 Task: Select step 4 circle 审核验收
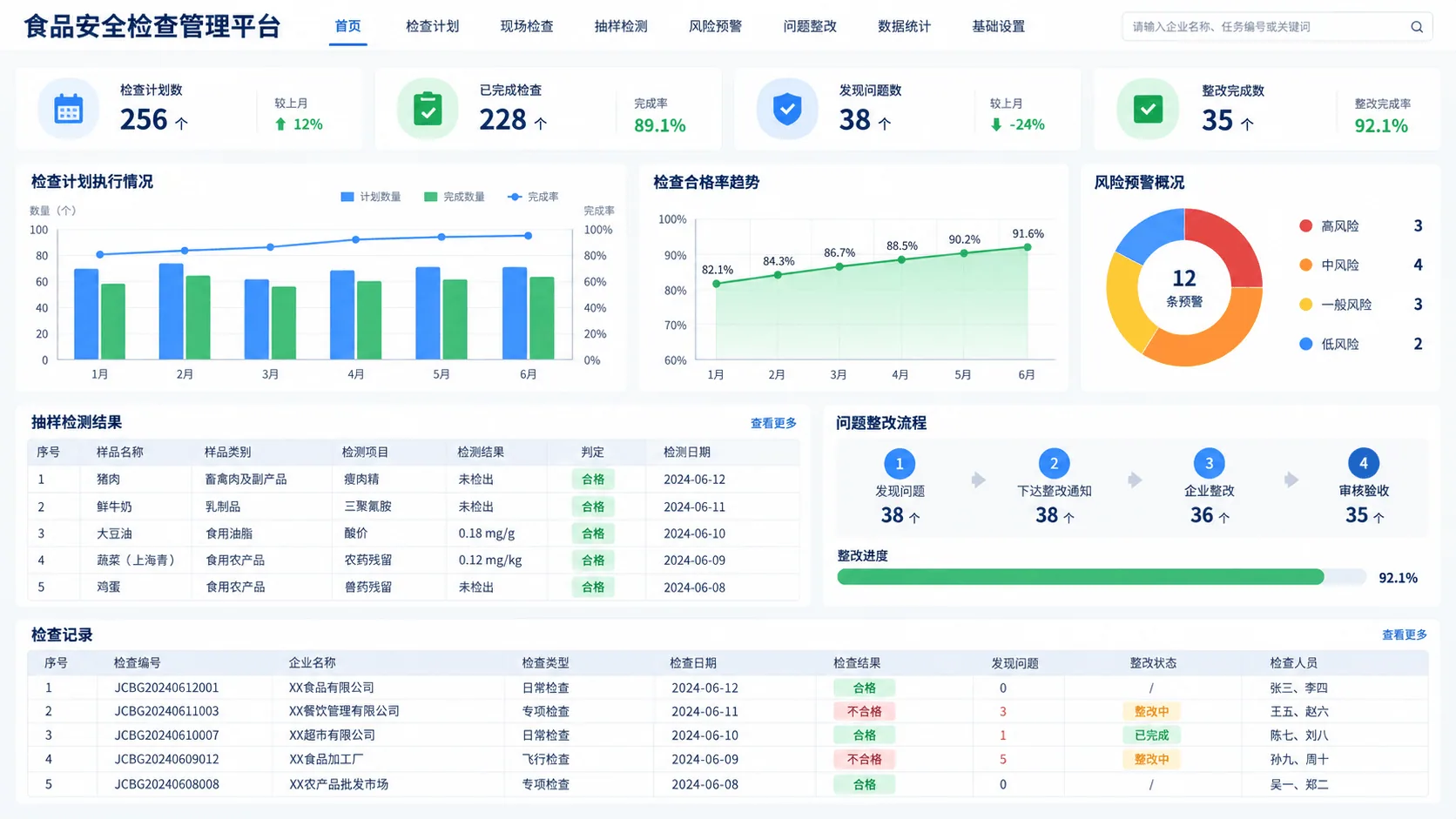1363,464
